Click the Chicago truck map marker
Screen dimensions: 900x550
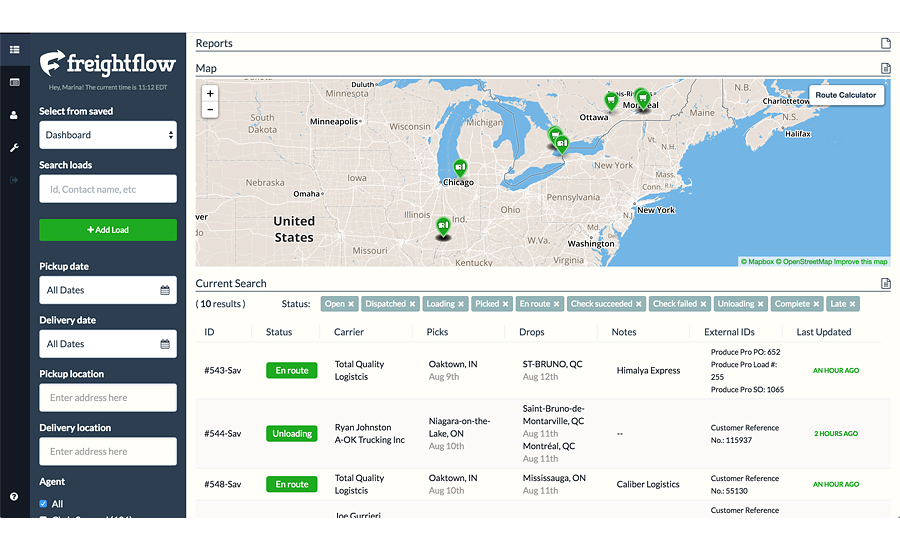pos(460,167)
